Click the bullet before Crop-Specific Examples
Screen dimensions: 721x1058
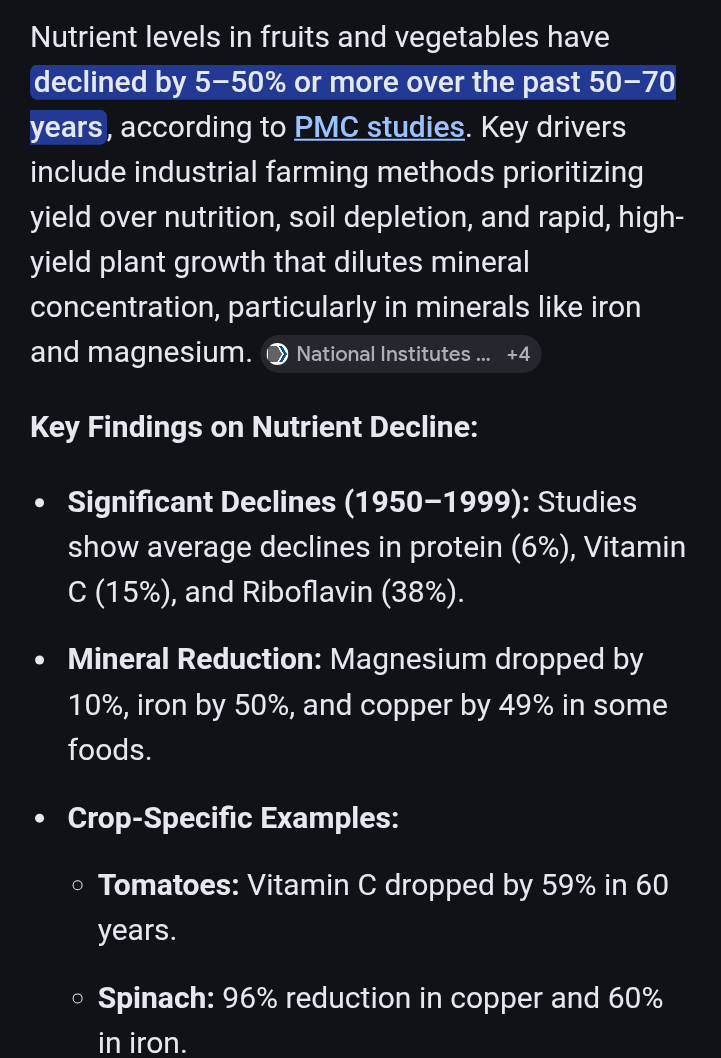40,819
